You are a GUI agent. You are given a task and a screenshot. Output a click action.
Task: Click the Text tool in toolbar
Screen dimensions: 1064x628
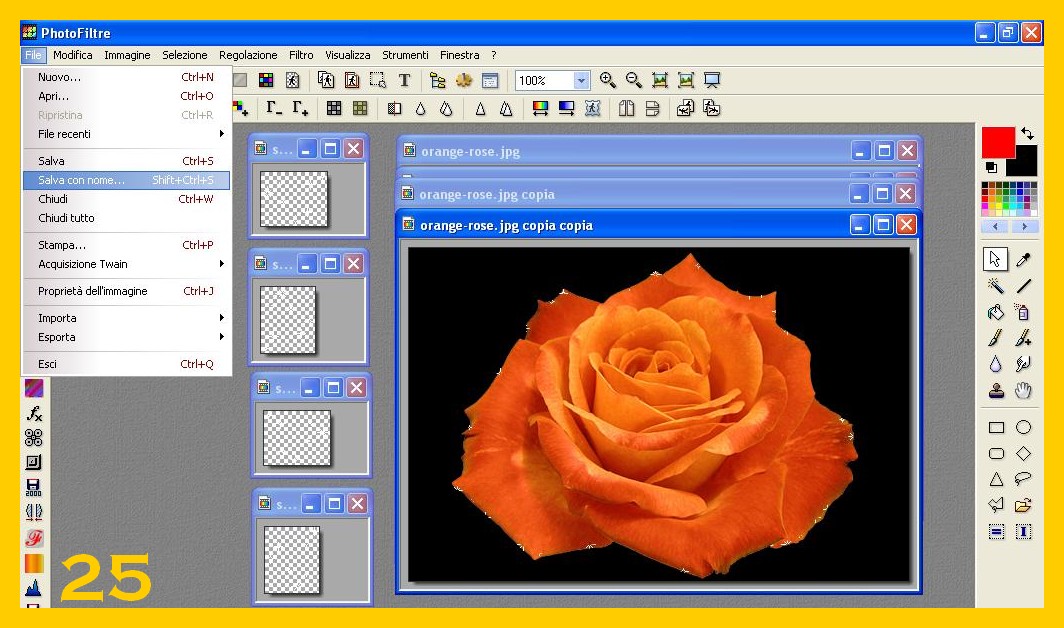[404, 81]
